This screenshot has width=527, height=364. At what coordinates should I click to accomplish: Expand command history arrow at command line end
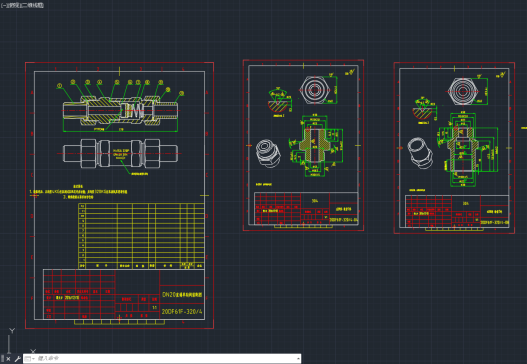[x=298, y=359]
